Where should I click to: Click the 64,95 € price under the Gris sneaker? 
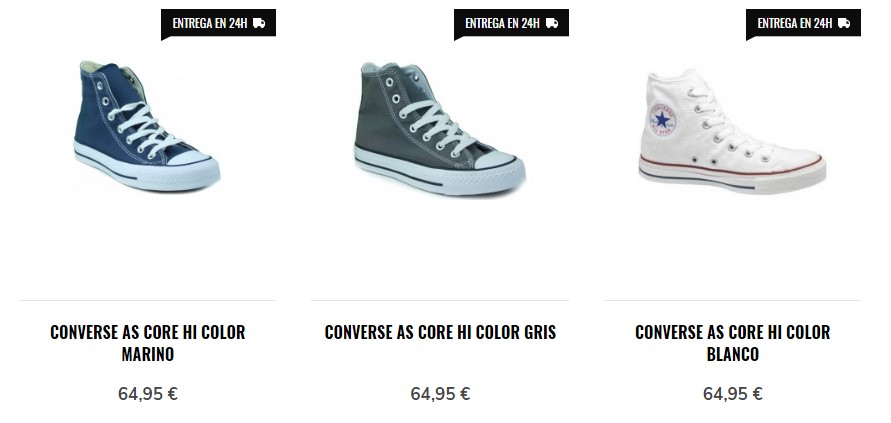click(x=440, y=393)
